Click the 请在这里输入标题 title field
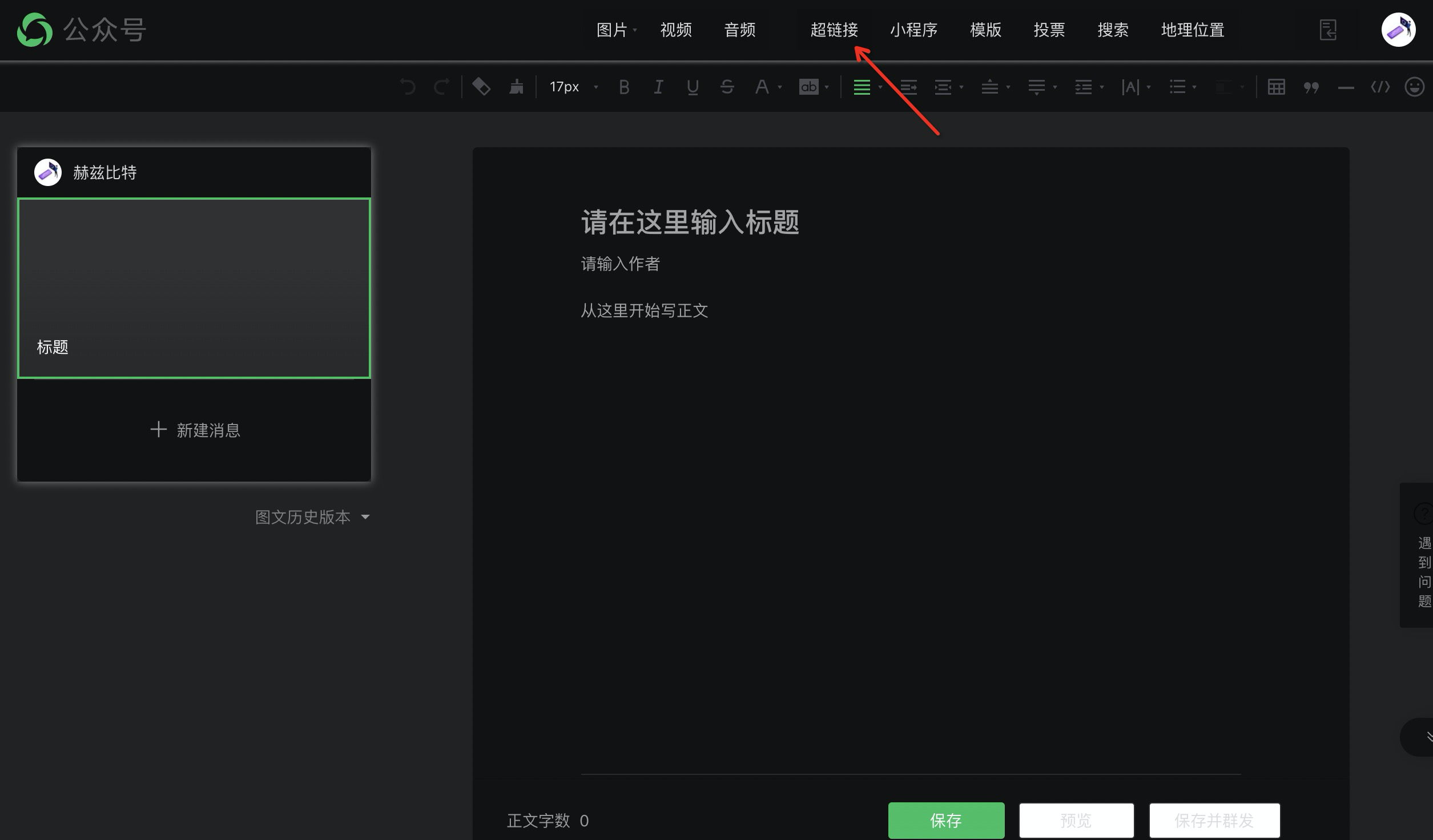Viewport: 1433px width, 840px height. [x=690, y=223]
